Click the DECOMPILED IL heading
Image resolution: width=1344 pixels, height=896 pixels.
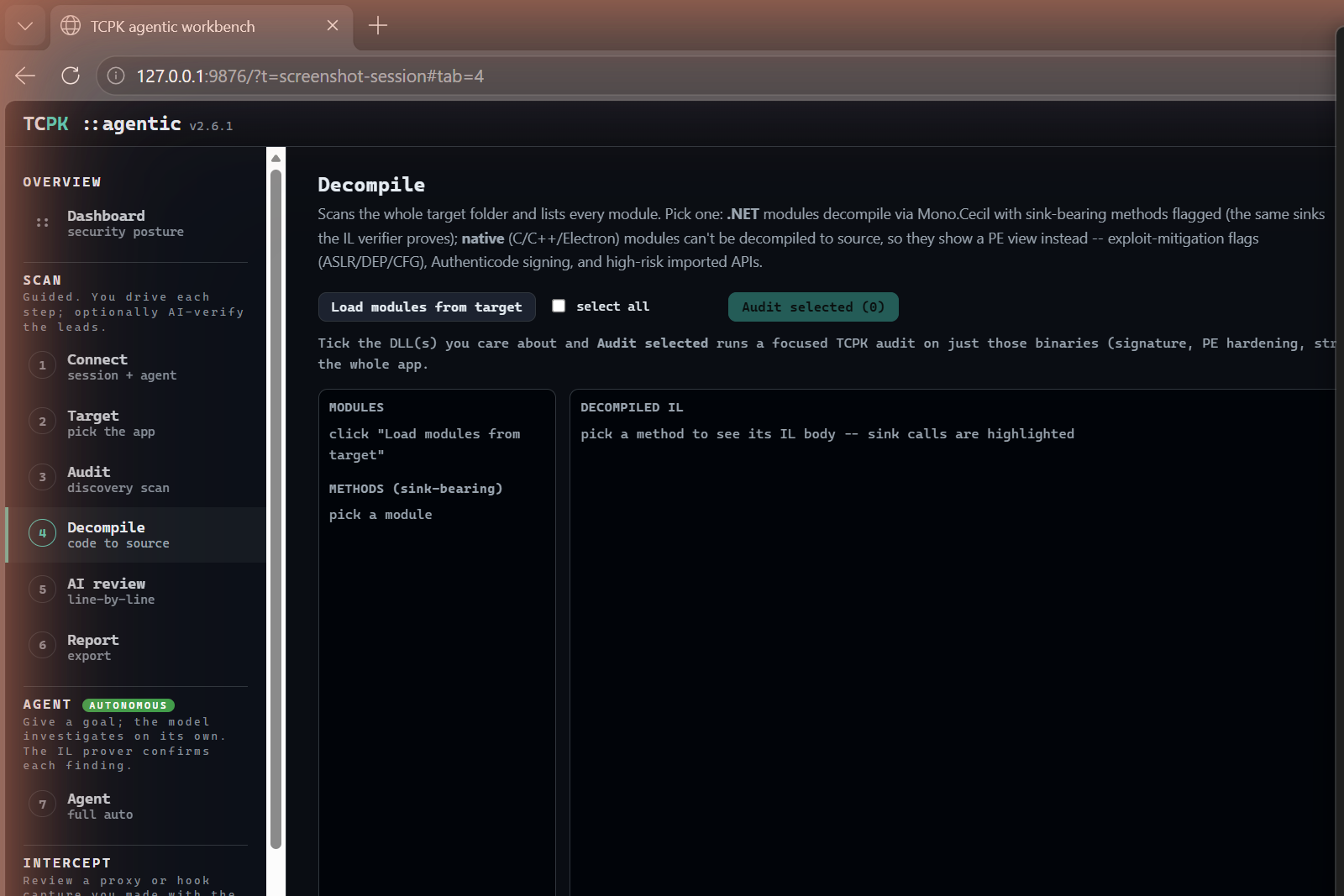point(632,407)
